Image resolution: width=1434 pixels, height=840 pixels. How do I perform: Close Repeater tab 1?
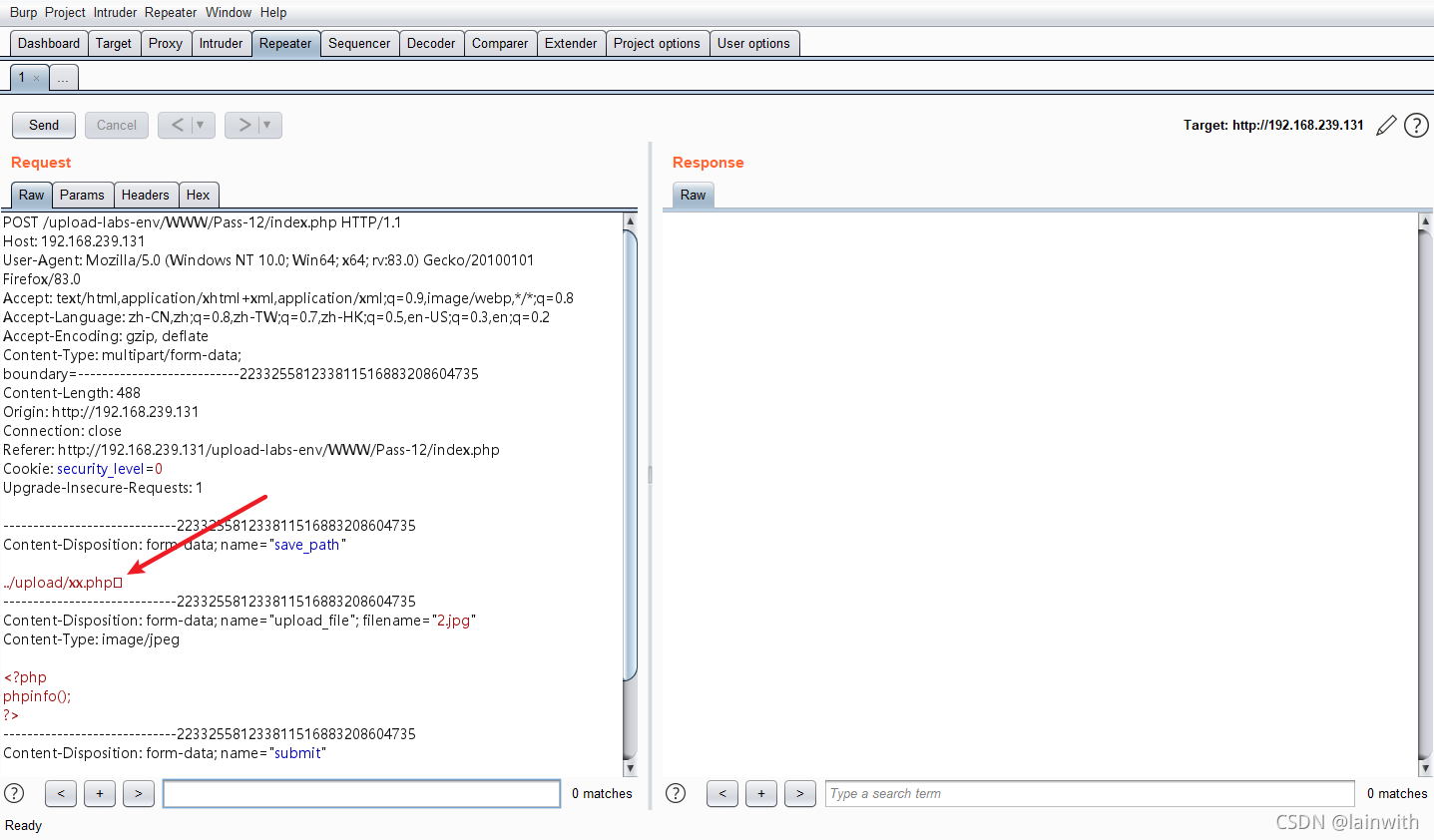coord(37,78)
